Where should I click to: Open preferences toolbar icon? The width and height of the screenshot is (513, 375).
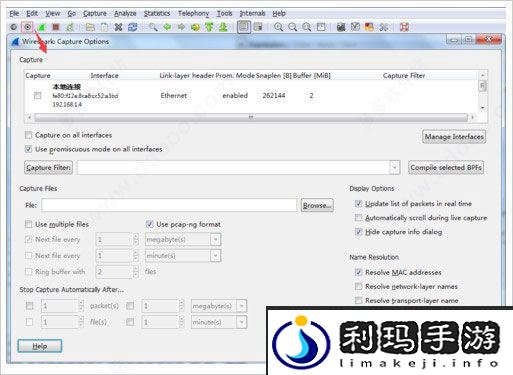(x=383, y=27)
